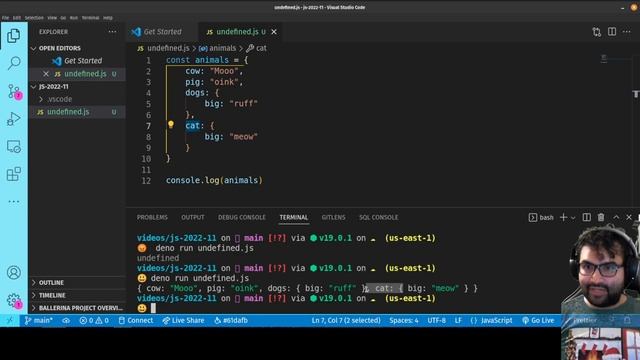Screen dimensions: 640x360
Task: Open errors and warnings count
Action: pos(94,320)
